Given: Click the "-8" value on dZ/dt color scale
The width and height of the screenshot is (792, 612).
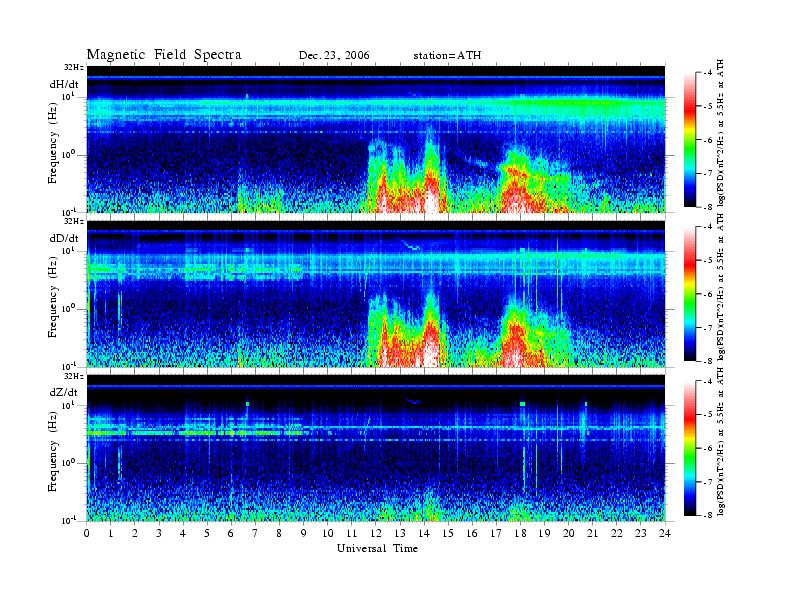Looking at the screenshot, I should tap(708, 515).
